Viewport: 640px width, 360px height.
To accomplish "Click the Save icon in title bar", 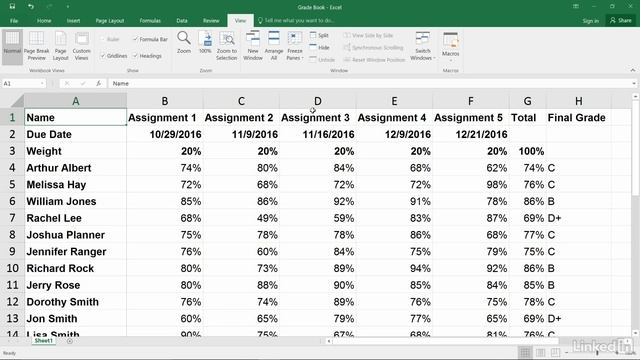I will (12, 7).
